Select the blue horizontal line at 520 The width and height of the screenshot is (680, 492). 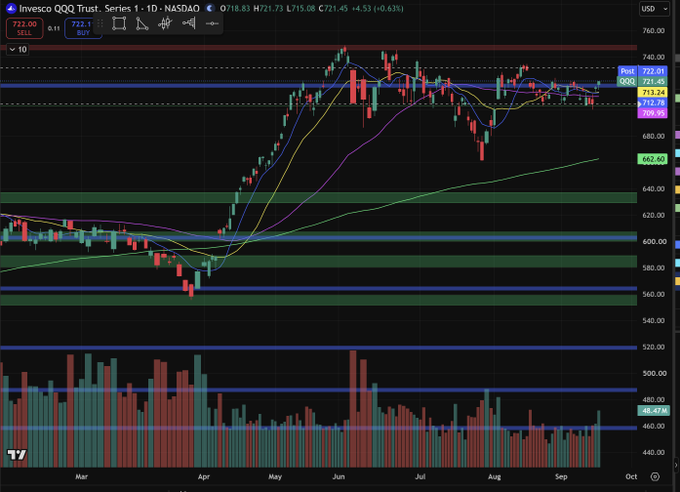[318, 348]
